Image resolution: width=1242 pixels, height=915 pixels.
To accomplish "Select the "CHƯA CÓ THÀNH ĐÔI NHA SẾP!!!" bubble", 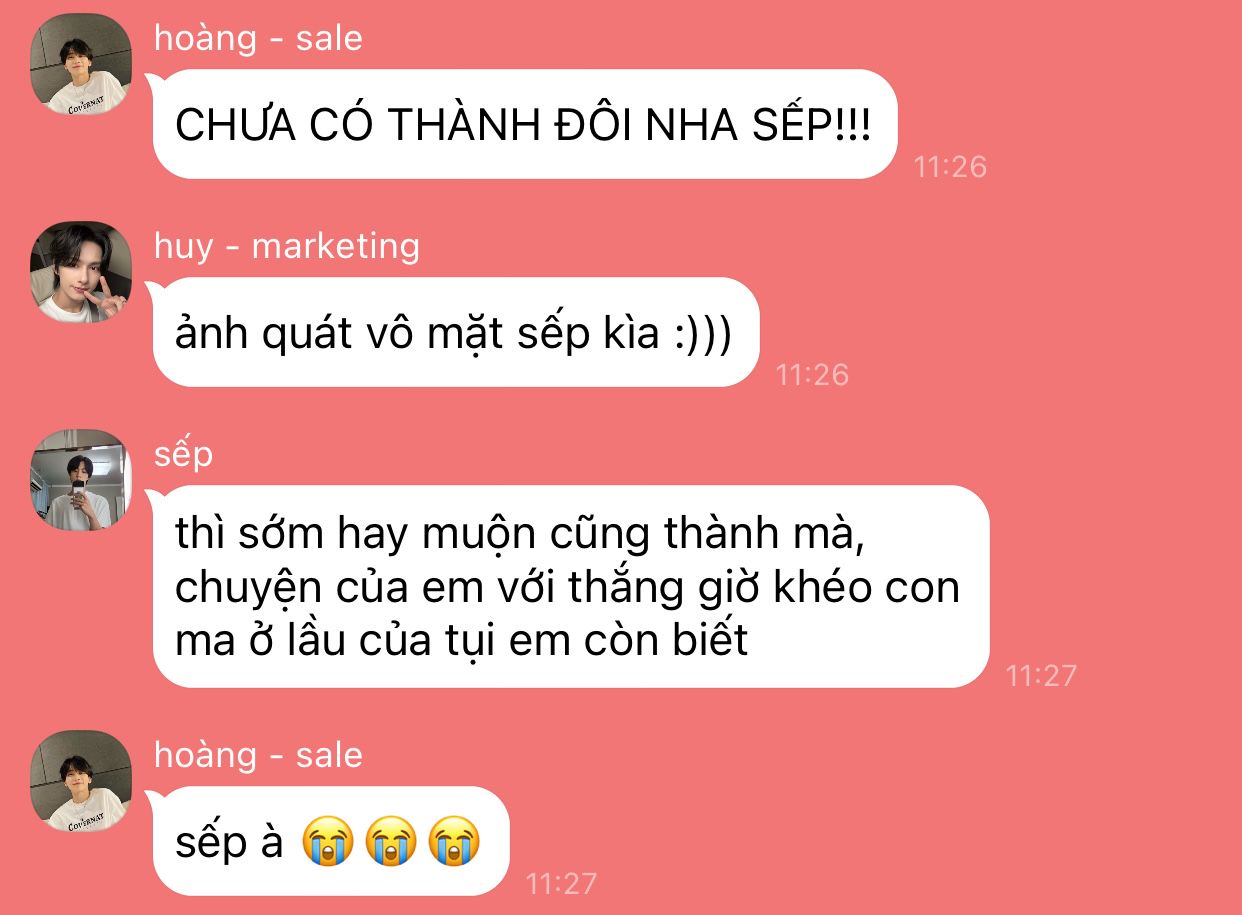I will coord(523,124).
